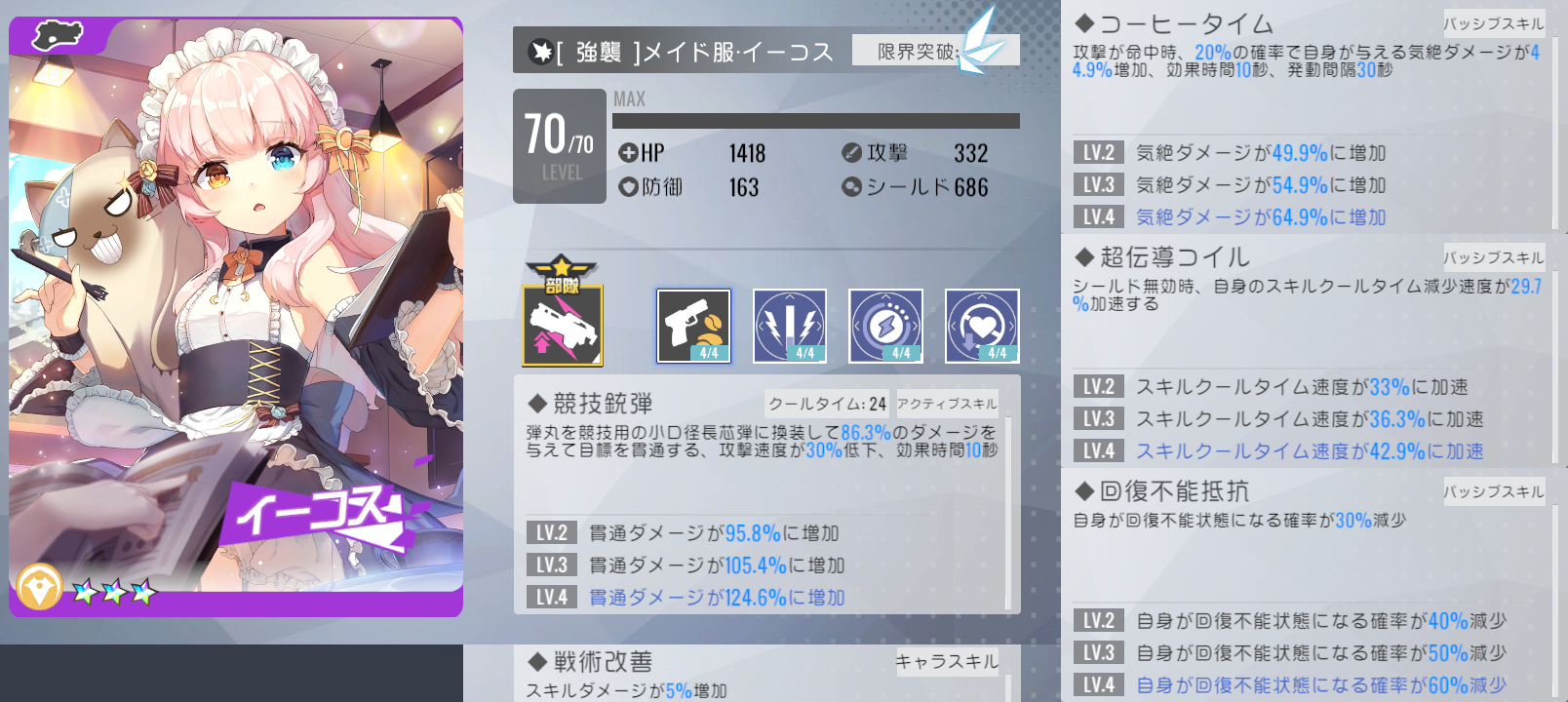Select the 超伝導コイル circular bolt skill icon
This screenshot has height=702, width=1568.
coord(885,326)
